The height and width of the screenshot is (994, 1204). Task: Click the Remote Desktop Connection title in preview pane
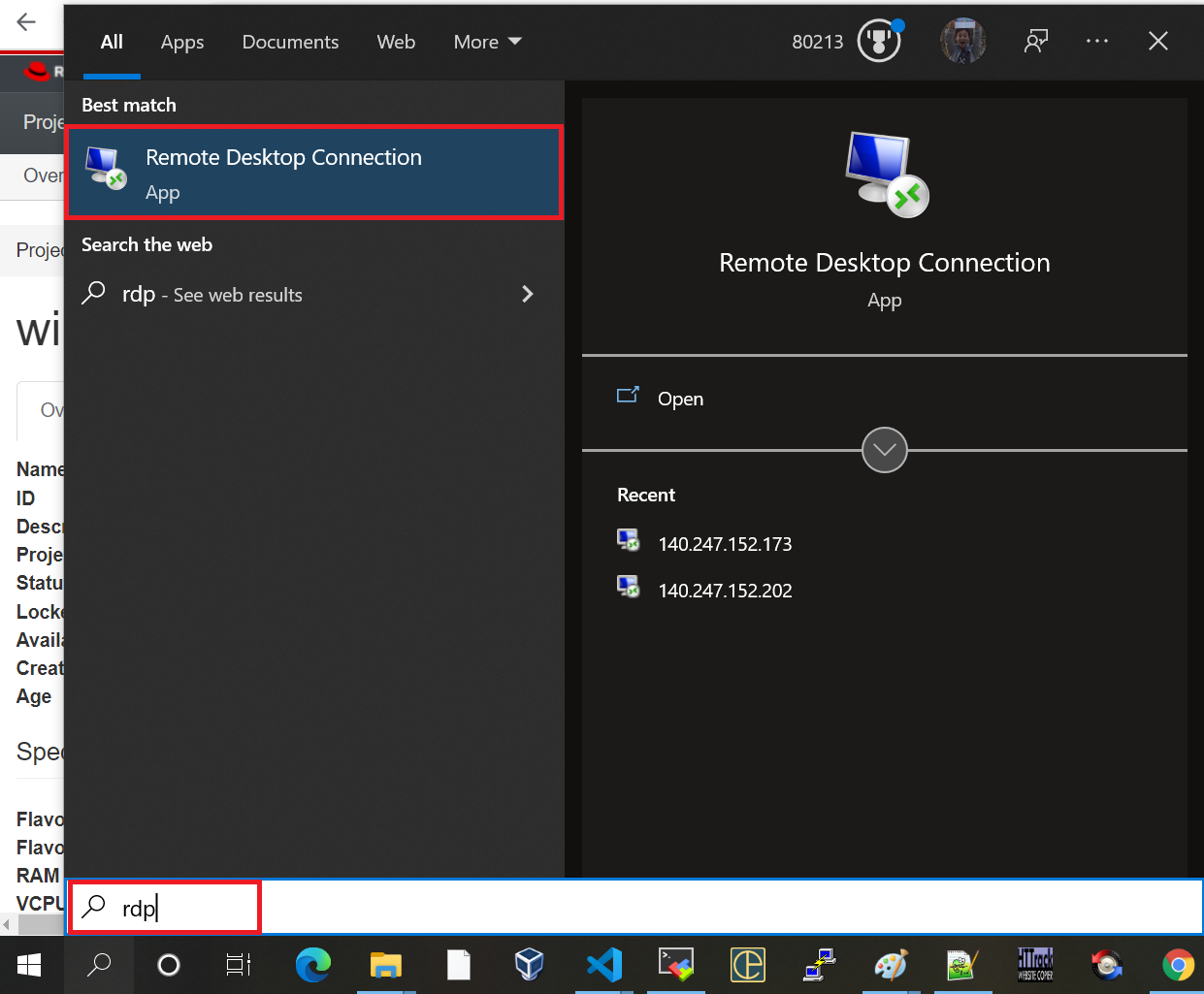pos(885,263)
